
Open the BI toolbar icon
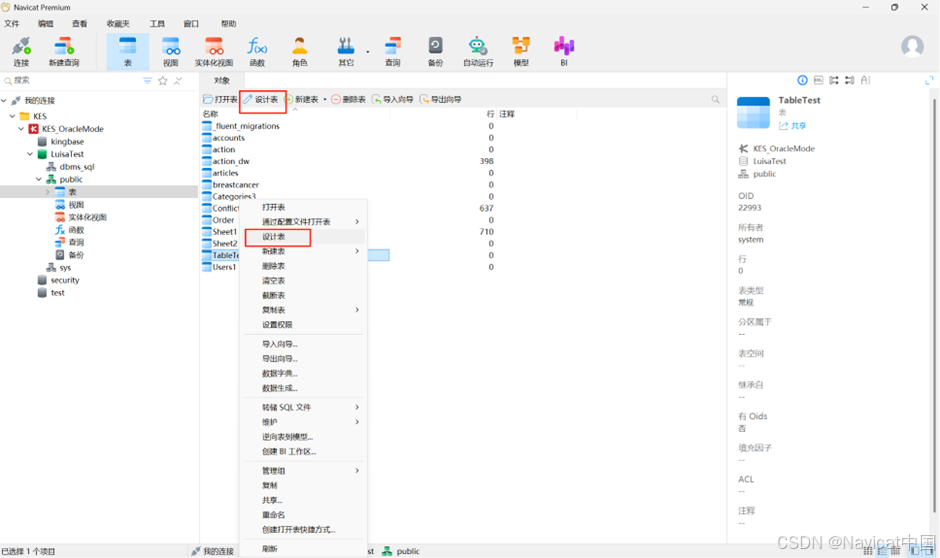[564, 51]
